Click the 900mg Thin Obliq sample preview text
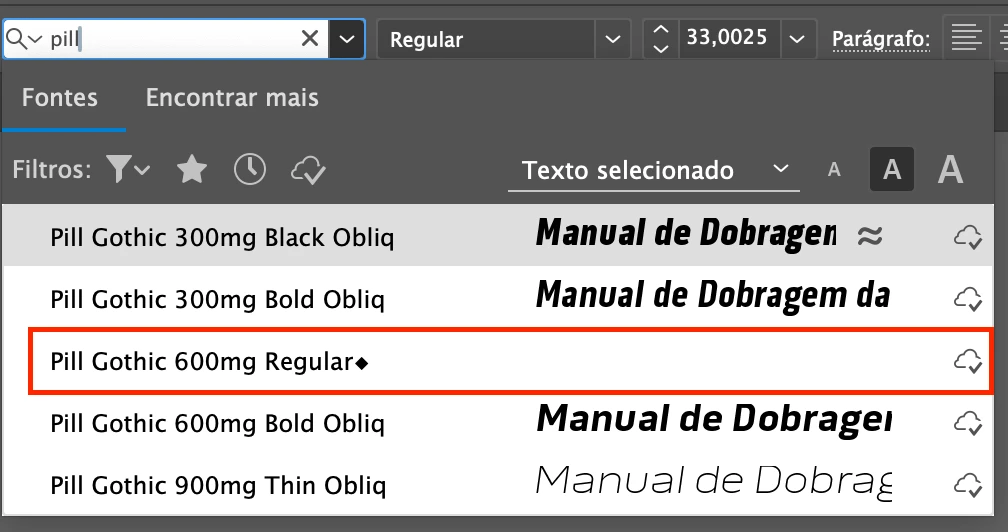The image size is (1008, 532). tap(713, 481)
